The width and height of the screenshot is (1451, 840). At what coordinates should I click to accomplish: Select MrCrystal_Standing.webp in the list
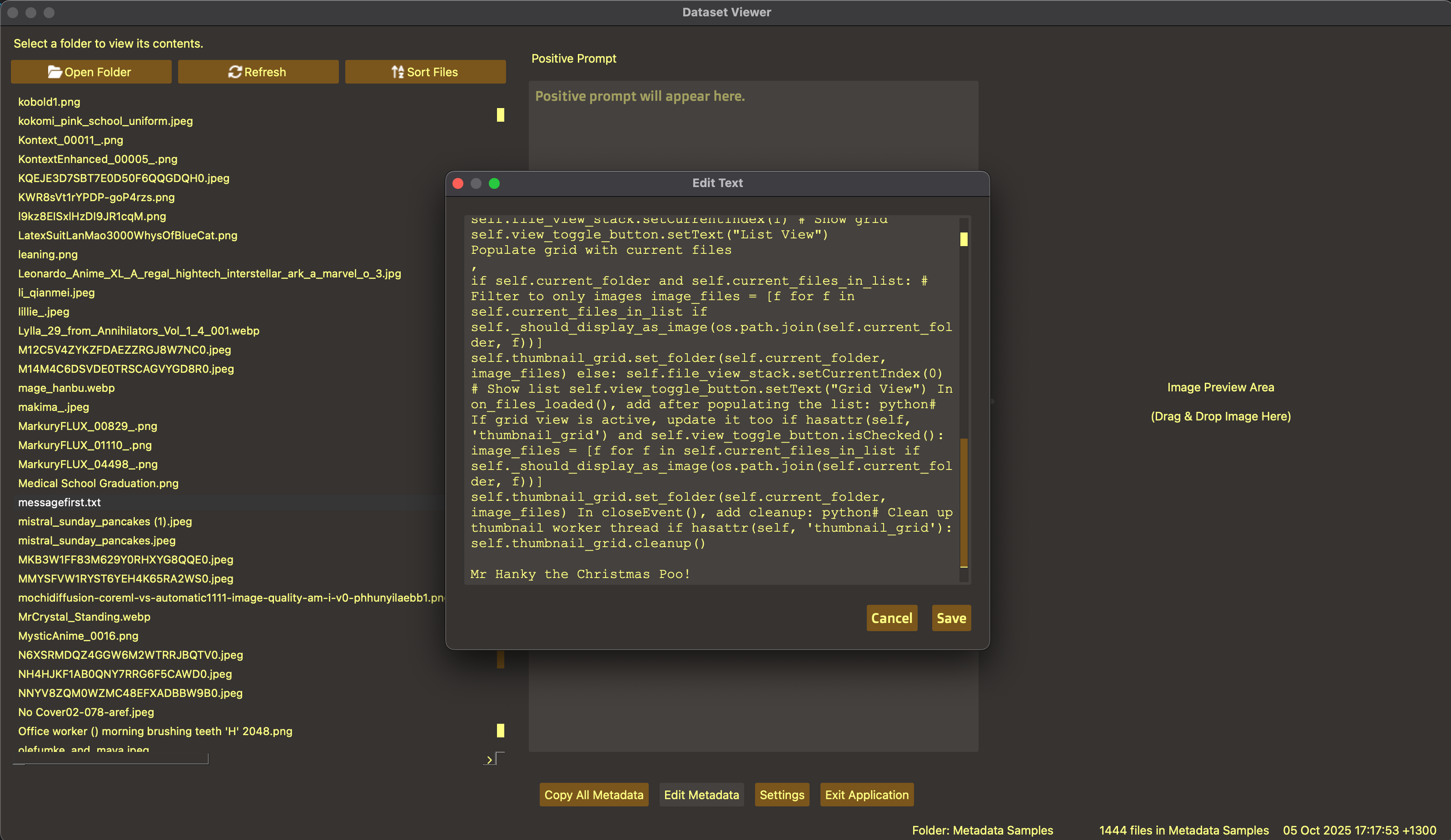[x=84, y=617]
